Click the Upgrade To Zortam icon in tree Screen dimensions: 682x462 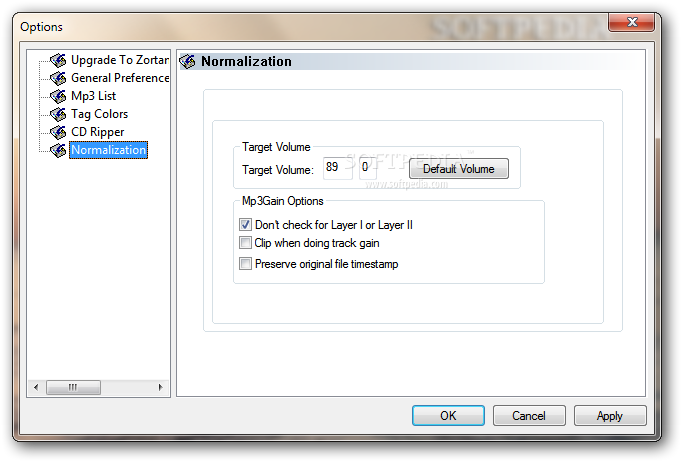pos(58,60)
